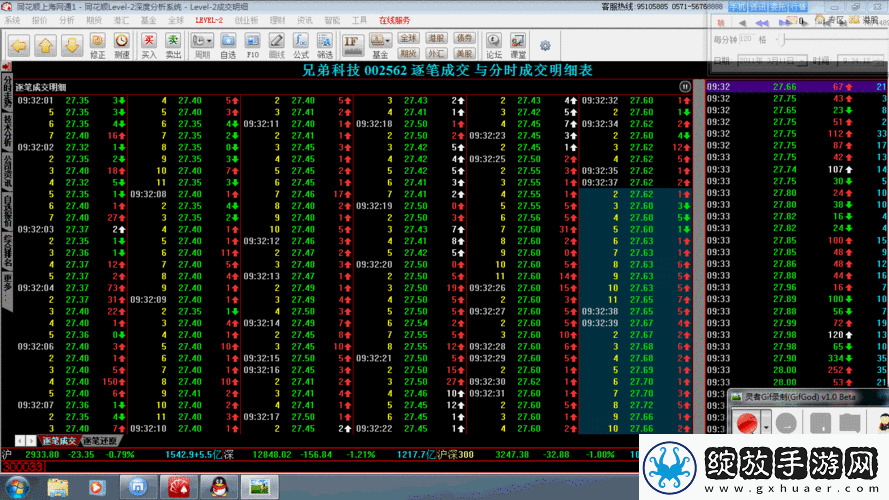
Task: Click the red arrow icon above sidebar
Action: point(6,66)
